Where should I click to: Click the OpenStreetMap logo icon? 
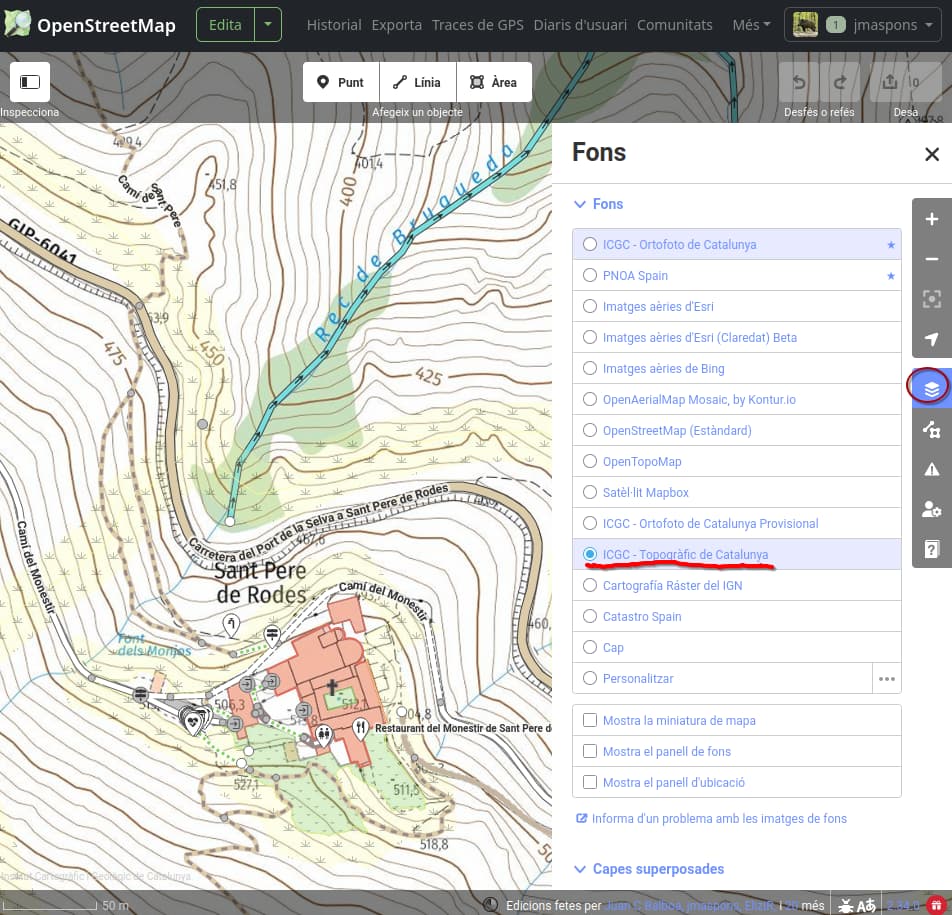[17, 24]
